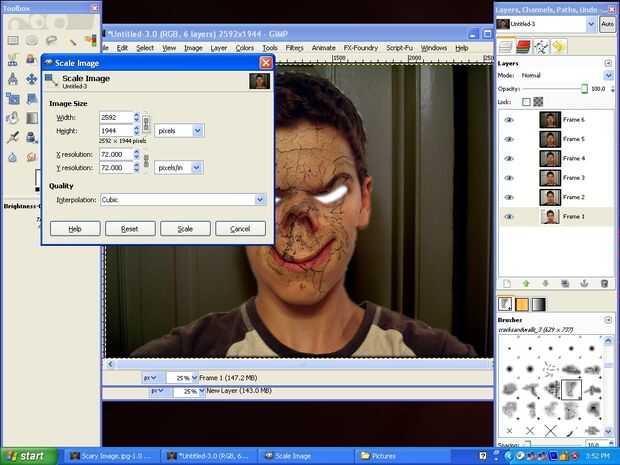
Task: Select the Move tool with four arrows
Action: (x=32, y=79)
